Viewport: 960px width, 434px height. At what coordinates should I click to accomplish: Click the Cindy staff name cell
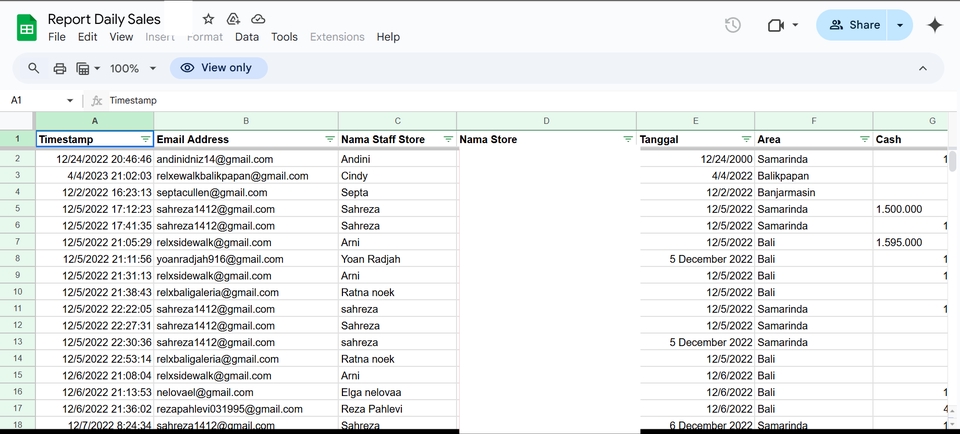click(x=397, y=176)
